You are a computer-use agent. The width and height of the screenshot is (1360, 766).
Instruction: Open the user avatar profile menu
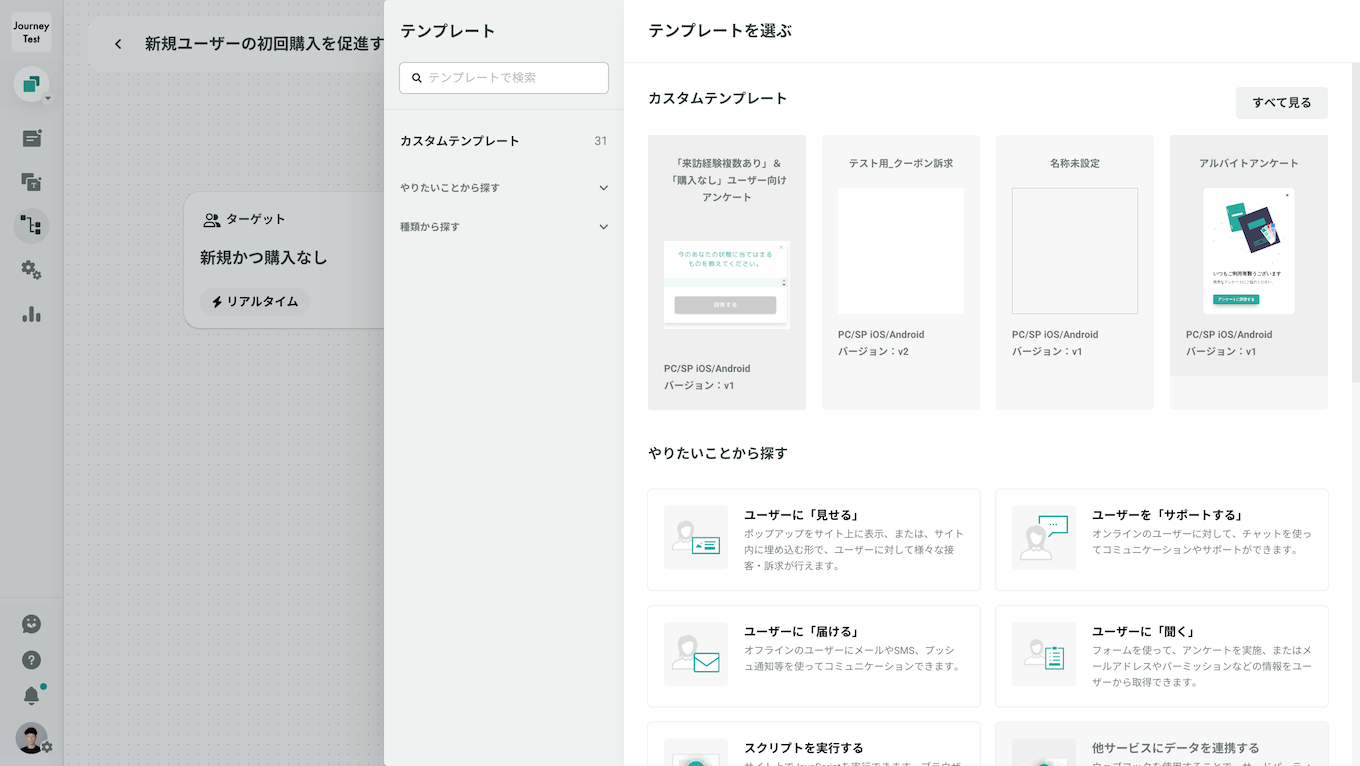pos(32,738)
